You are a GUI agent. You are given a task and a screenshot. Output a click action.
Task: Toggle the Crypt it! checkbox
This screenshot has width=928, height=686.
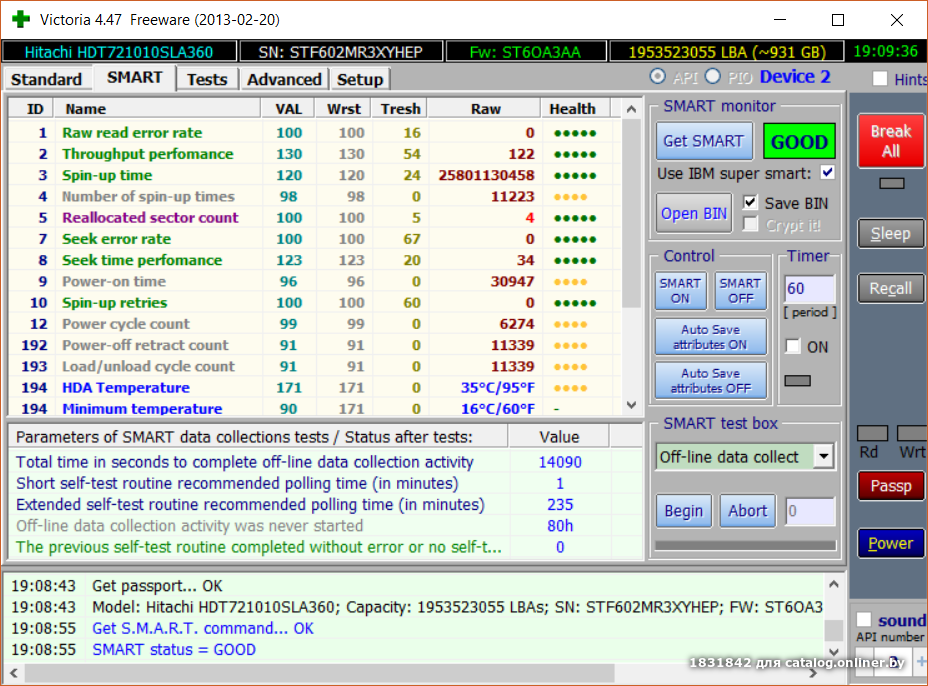tap(750, 224)
